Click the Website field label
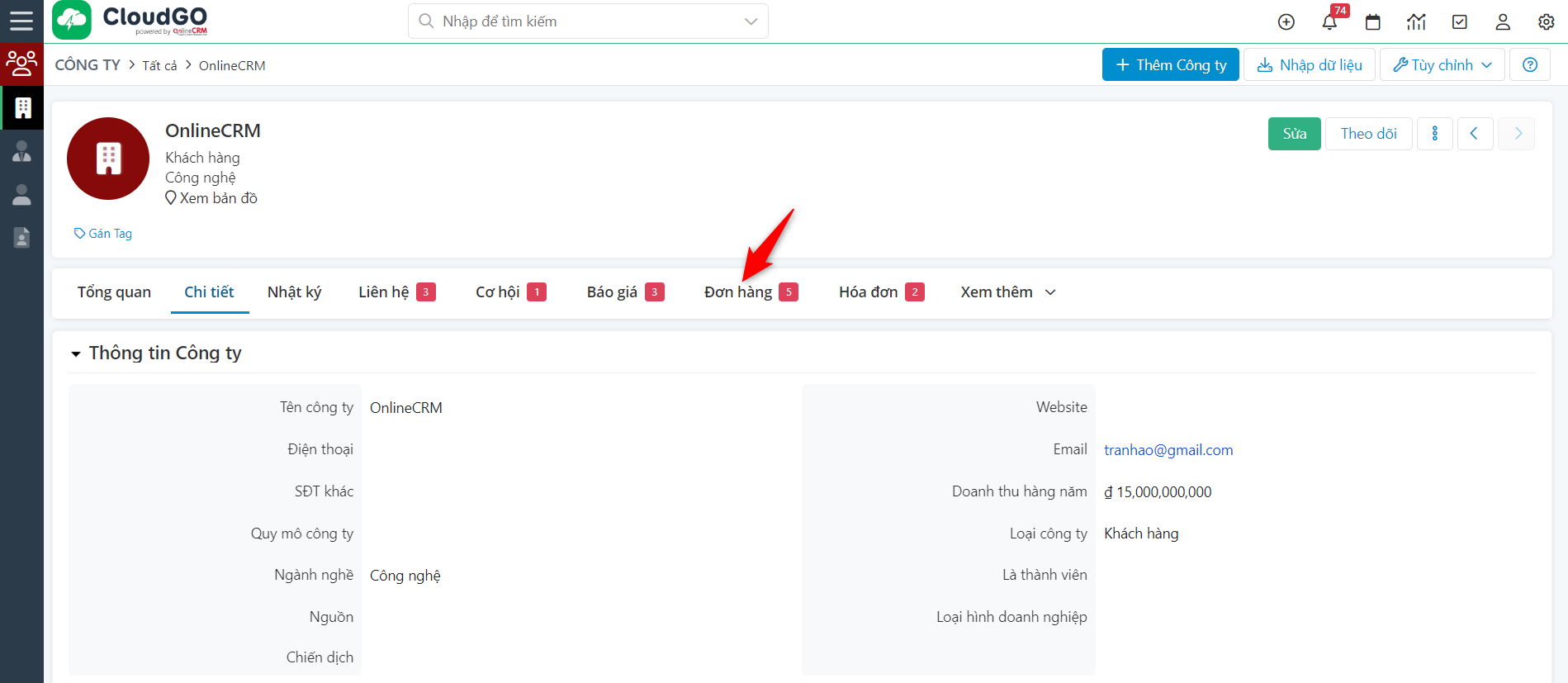Screen dimensions: 1568x683 (x=1062, y=407)
